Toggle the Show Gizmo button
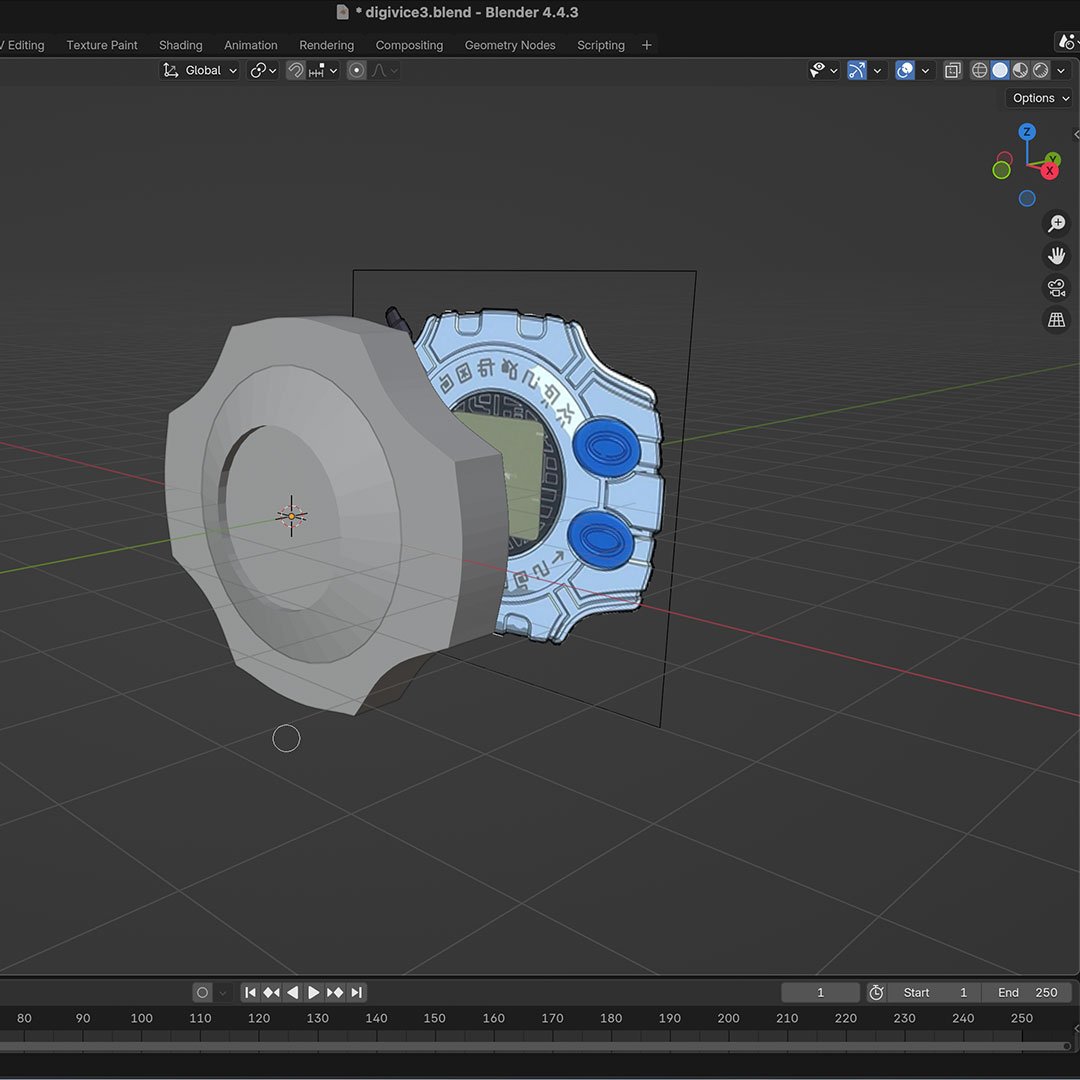This screenshot has height=1080, width=1080. (857, 70)
